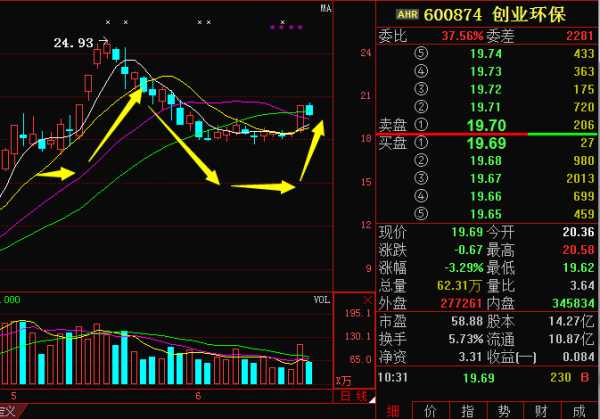The height and width of the screenshot is (419, 600).
Task: Switch to the 财 (finance) tab
Action: (x=541, y=410)
